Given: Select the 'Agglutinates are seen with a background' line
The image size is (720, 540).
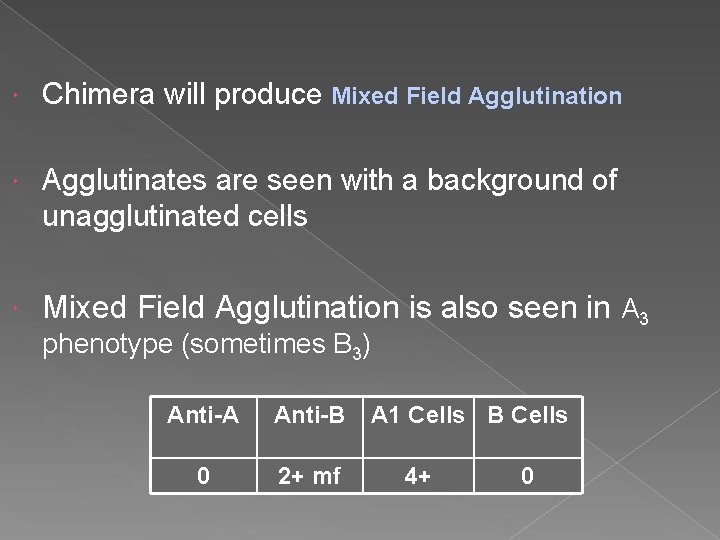Looking at the screenshot, I should 329,180.
